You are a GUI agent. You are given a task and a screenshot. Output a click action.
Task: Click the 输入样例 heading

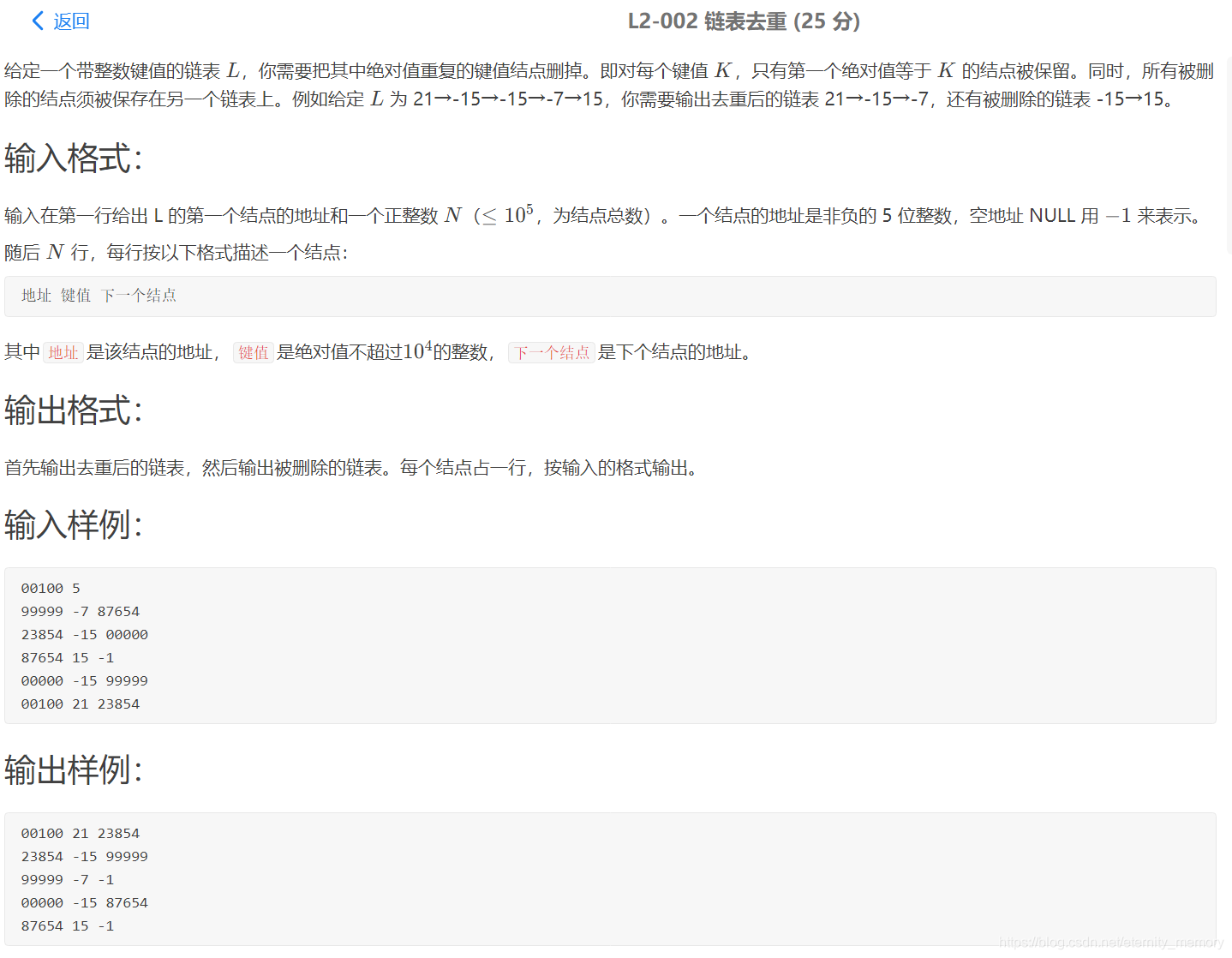click(x=74, y=524)
